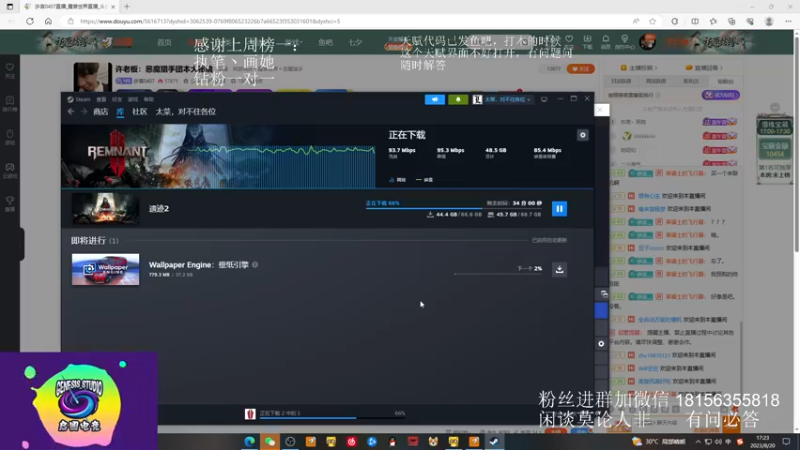
Task: Switch to the 库 tab in Steam
Action: 120,111
